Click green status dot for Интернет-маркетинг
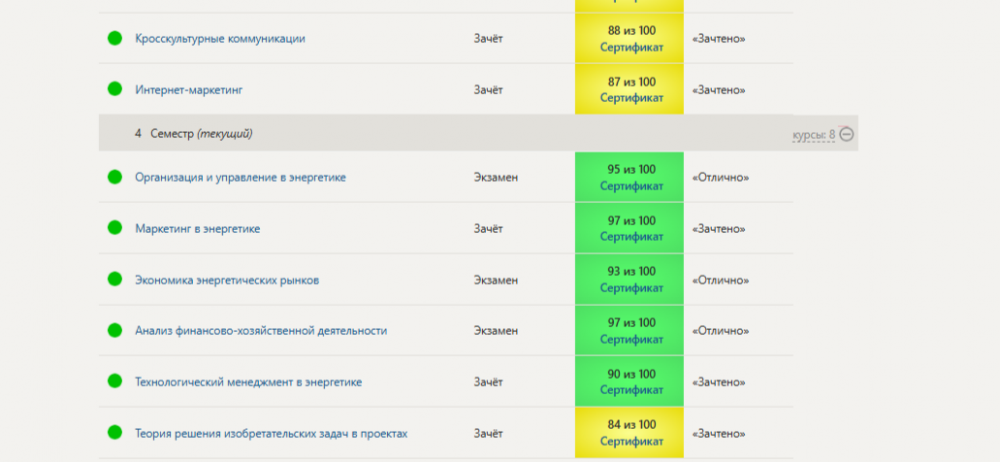1000x462 pixels. 115,89
